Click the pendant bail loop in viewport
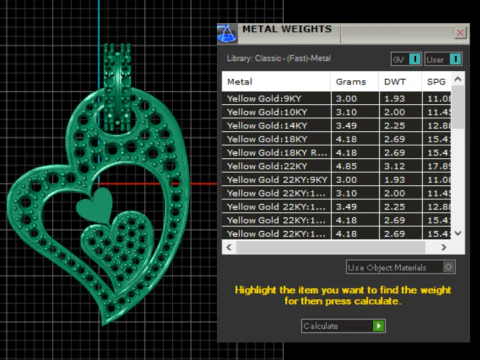The height and width of the screenshot is (360, 480). (117, 87)
